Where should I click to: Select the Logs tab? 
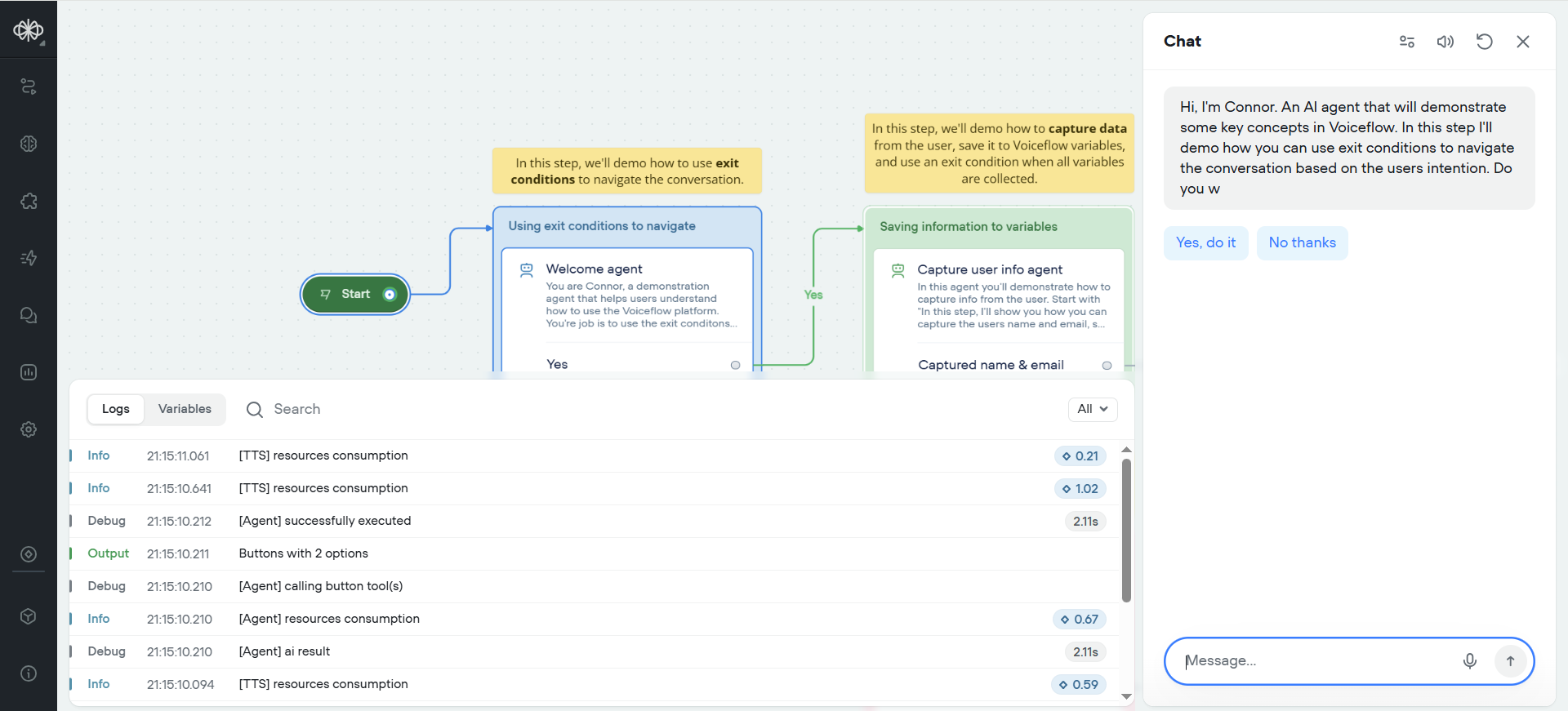(x=116, y=409)
